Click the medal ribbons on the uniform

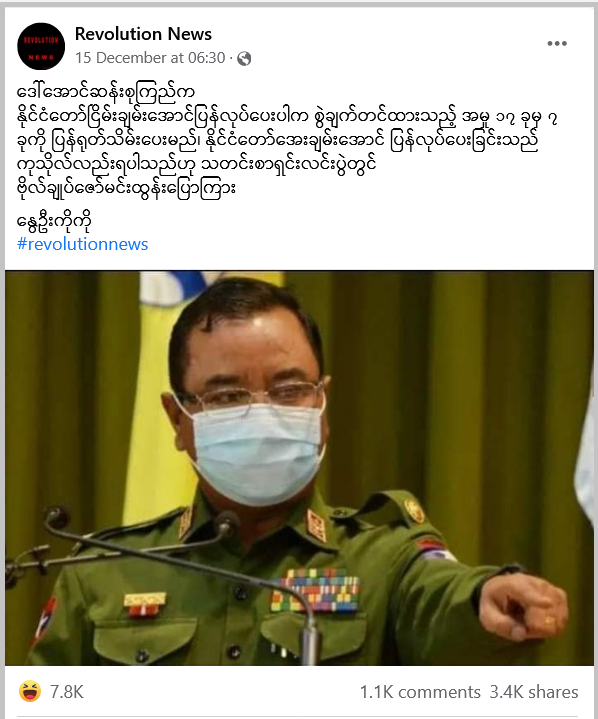pos(316,590)
